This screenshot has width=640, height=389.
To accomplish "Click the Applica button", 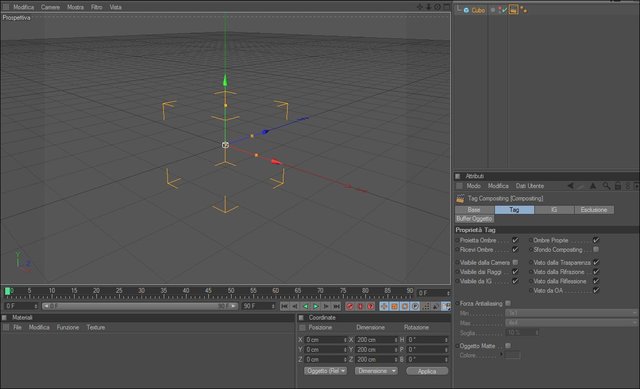I will (427, 371).
